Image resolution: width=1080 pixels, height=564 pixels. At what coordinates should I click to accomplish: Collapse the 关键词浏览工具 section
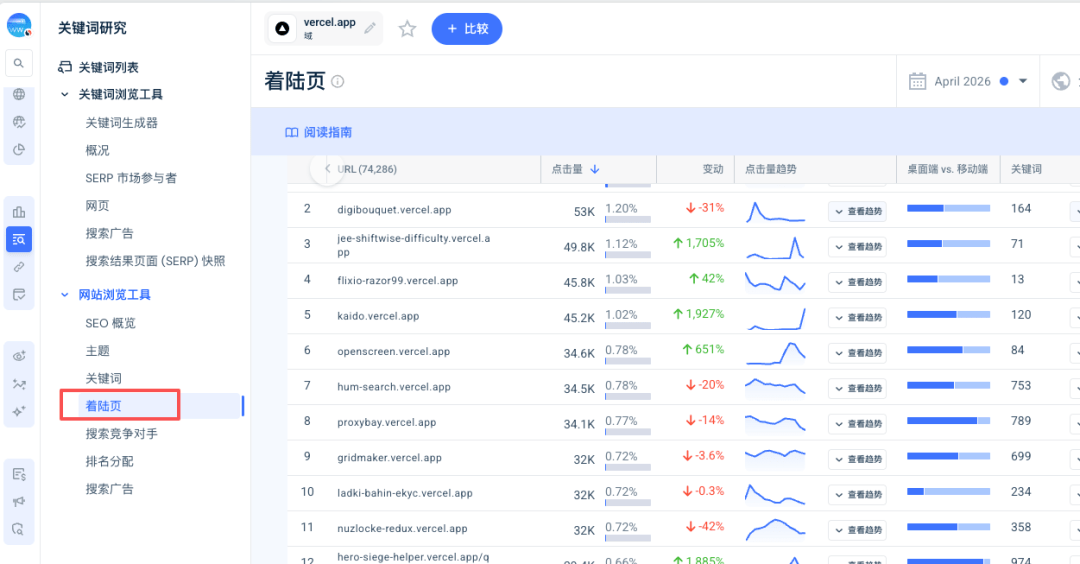pos(65,94)
